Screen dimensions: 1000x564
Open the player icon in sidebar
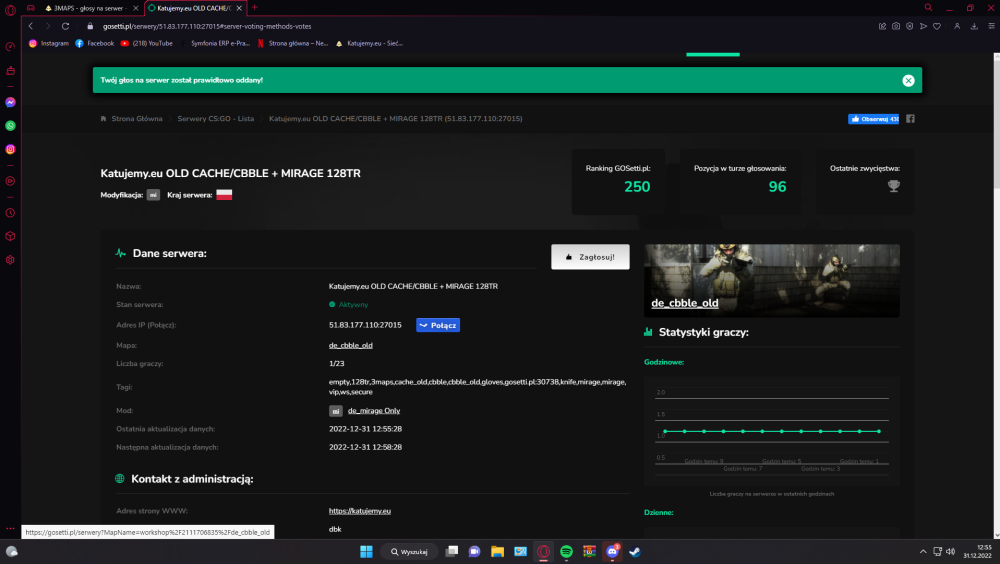click(10, 181)
